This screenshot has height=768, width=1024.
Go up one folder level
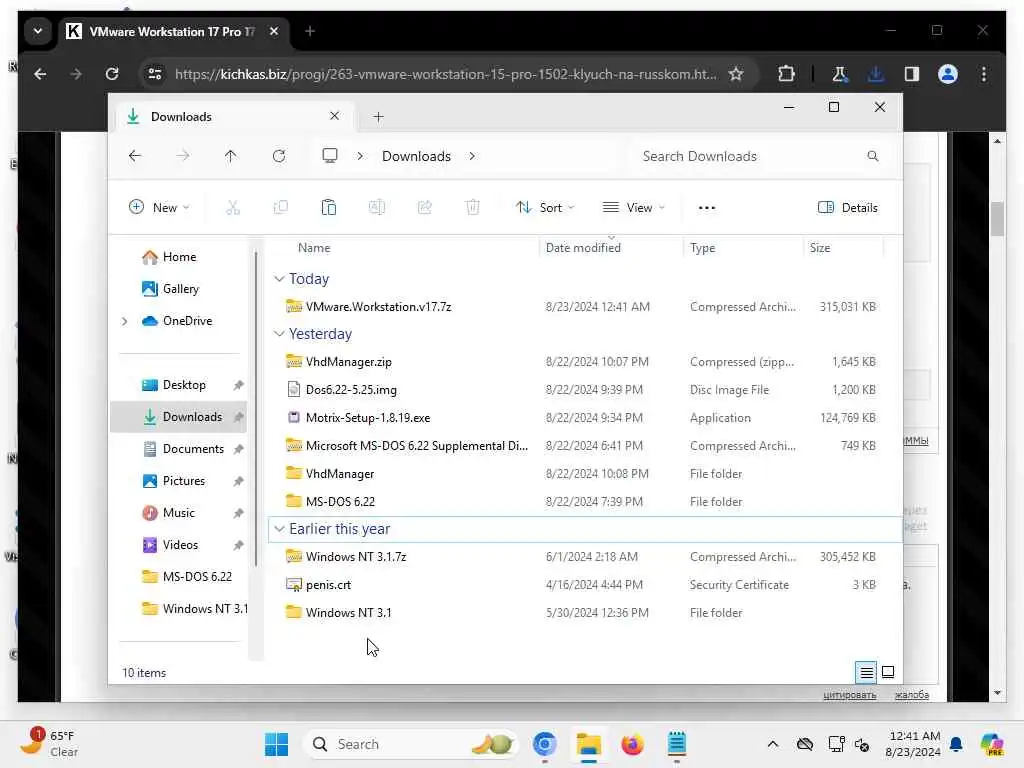pyautogui.click(x=231, y=156)
